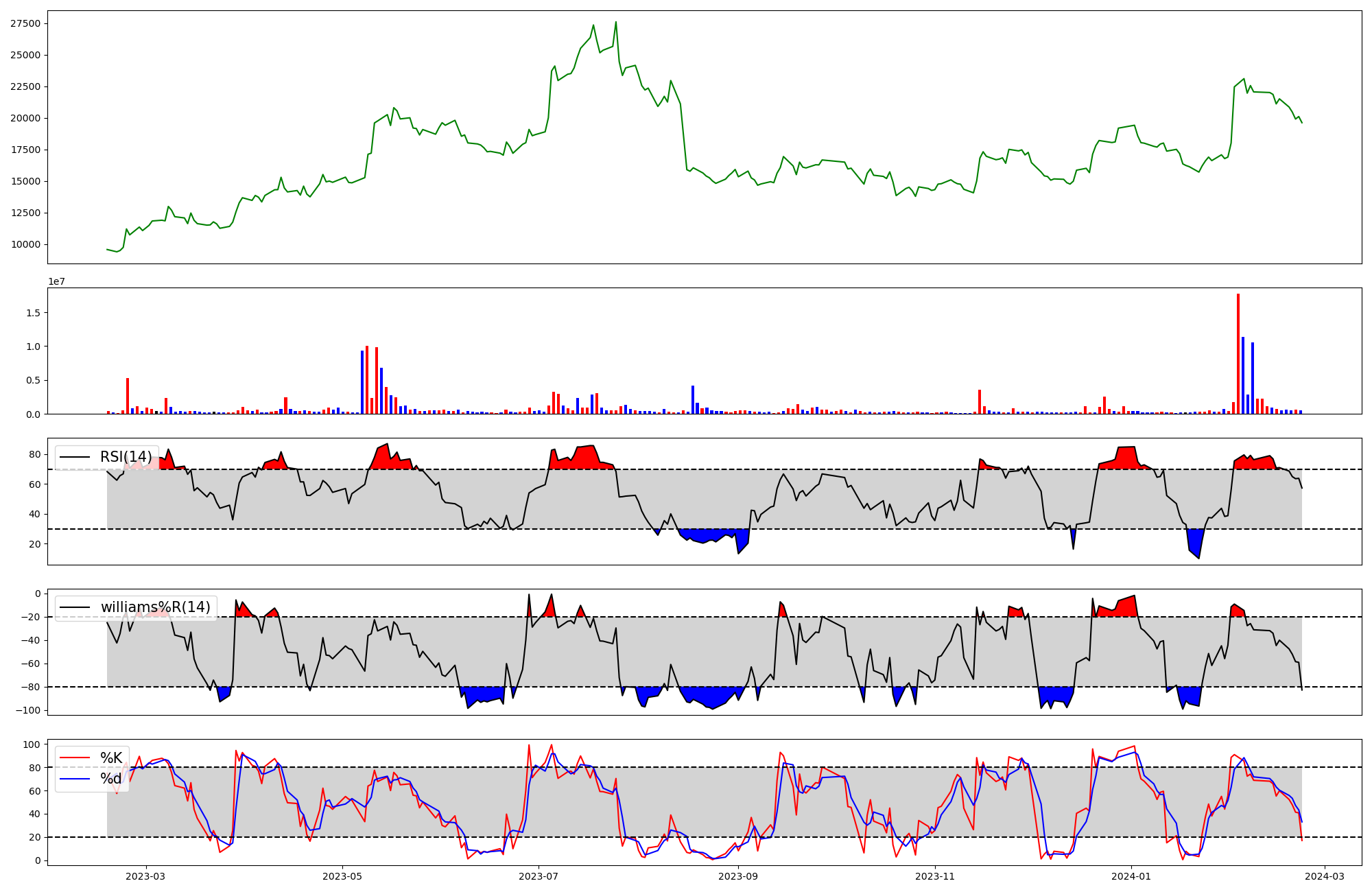Click the 2023-05 x-axis date label

342,876
